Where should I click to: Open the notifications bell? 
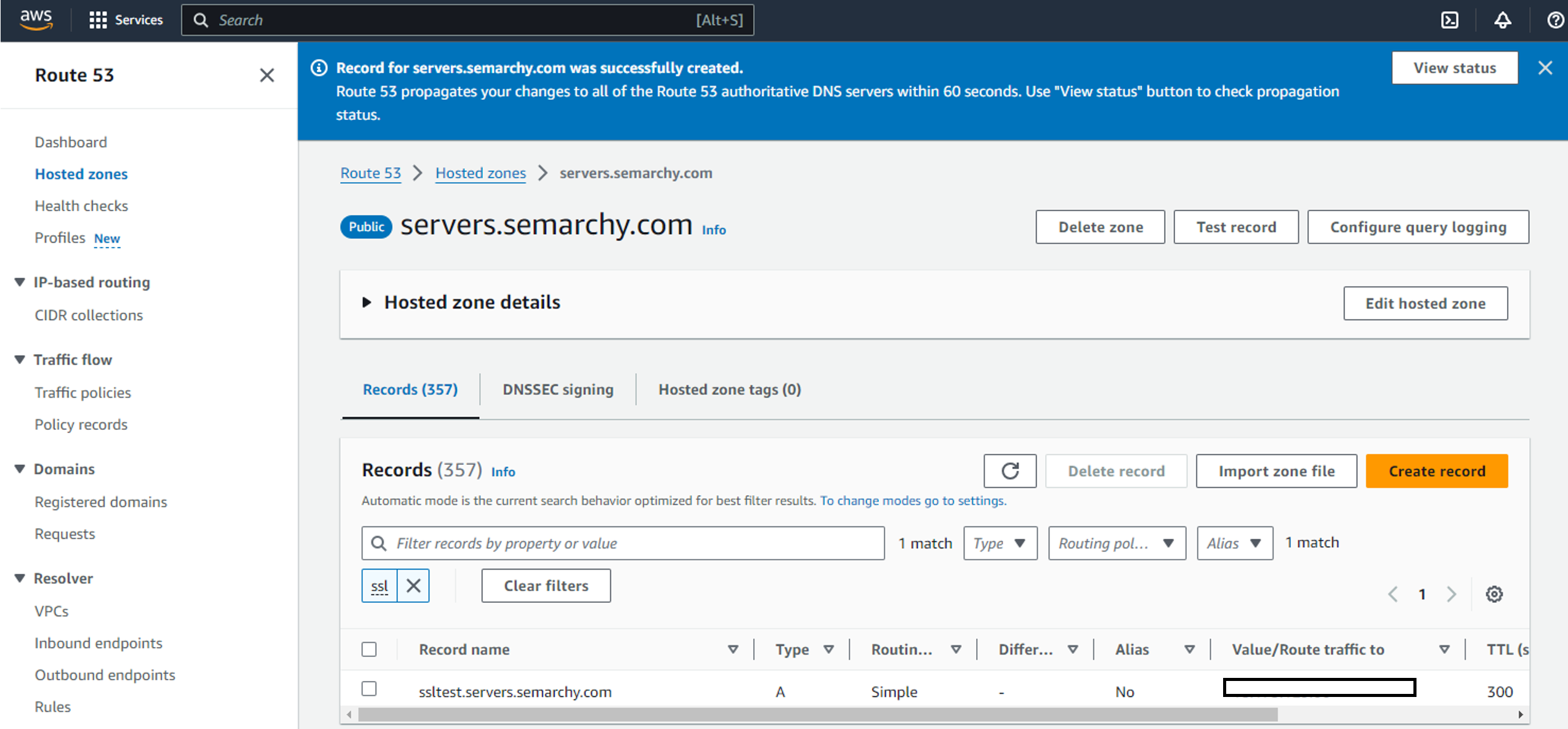click(1503, 20)
